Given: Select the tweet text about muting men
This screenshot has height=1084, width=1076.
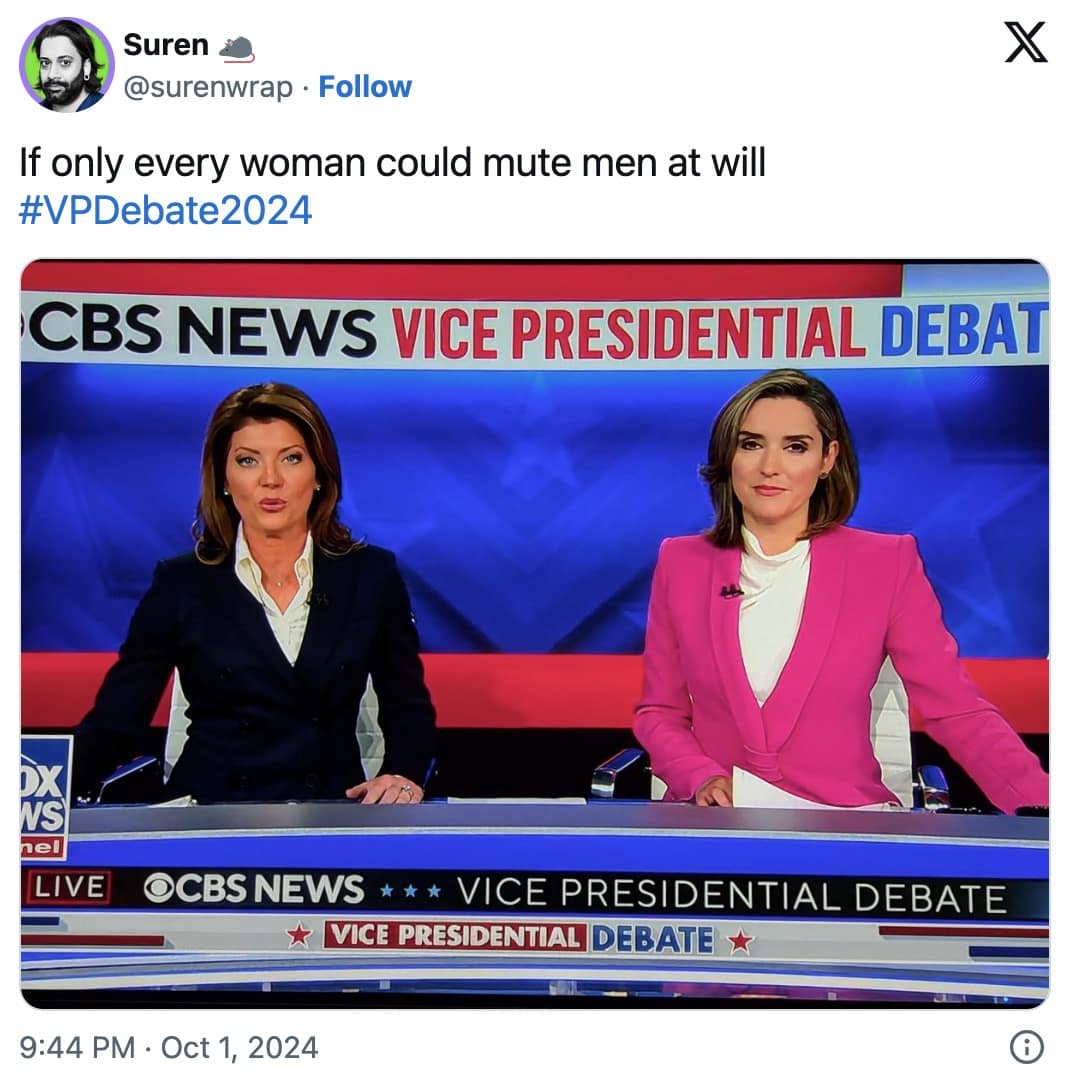Looking at the screenshot, I should pyautogui.click(x=392, y=163).
